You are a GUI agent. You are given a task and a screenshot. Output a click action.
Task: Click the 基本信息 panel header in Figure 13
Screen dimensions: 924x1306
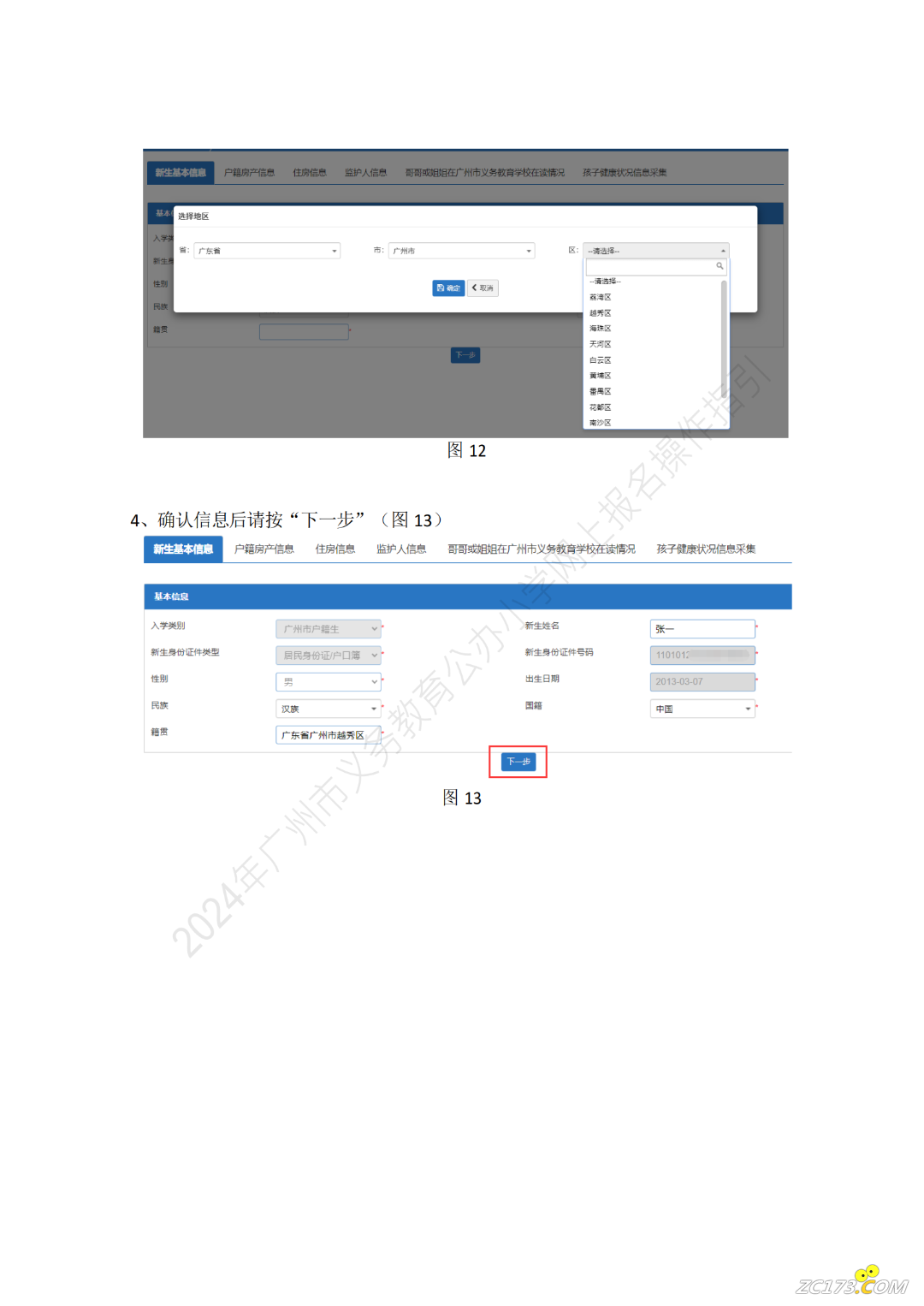[x=468, y=597]
